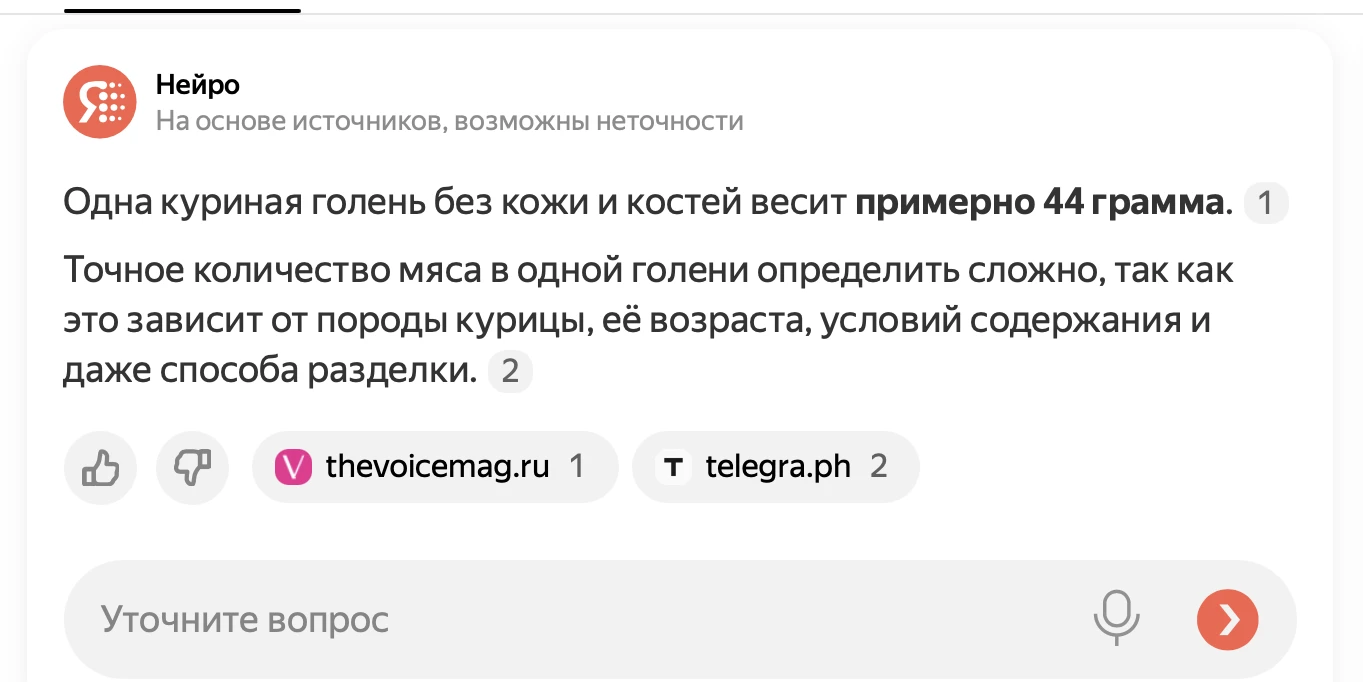1363x682 pixels.
Task: Click the disclaimer "На основе источников, возможны неточности"
Action: point(449,122)
